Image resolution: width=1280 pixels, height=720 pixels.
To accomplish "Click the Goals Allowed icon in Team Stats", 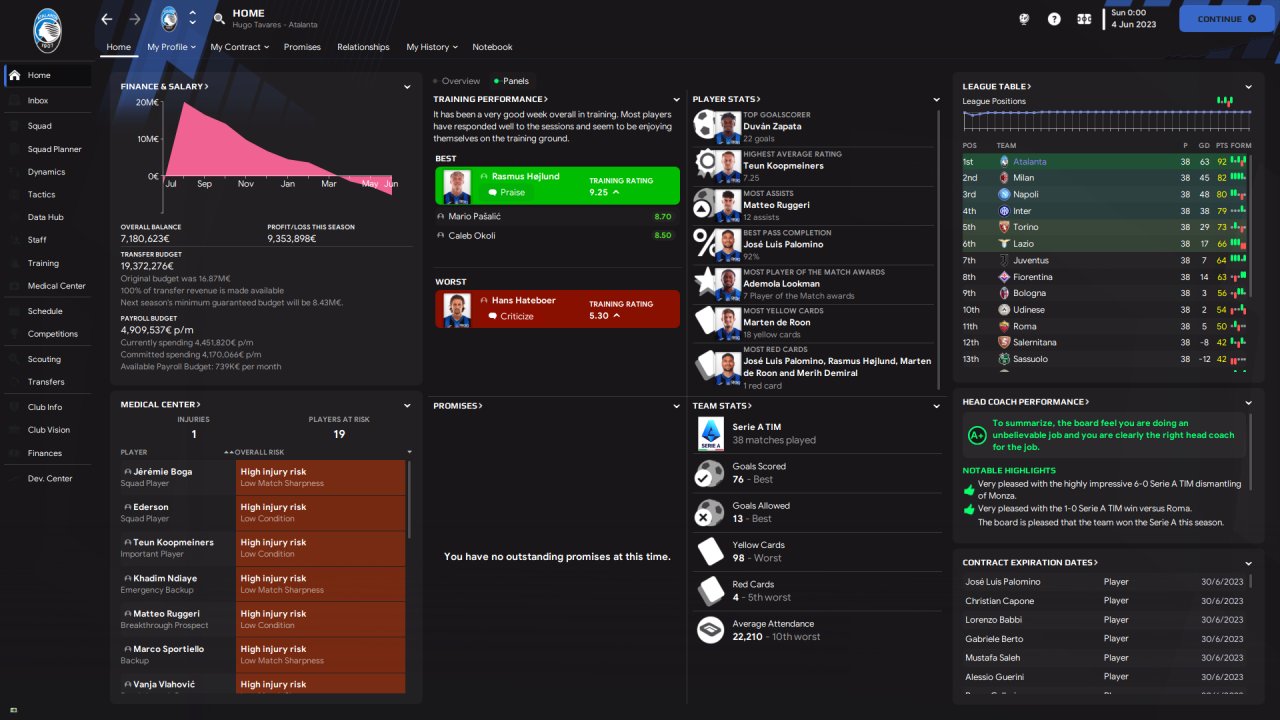I will click(709, 512).
